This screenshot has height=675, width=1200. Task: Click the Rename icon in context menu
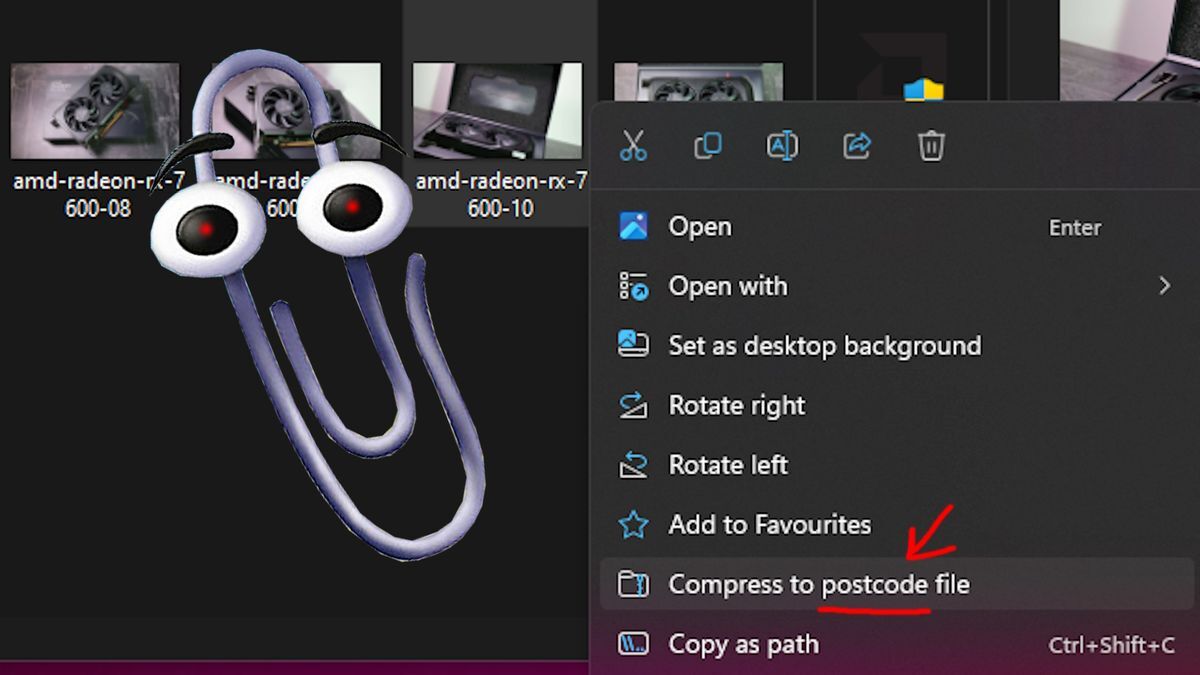[x=782, y=146]
